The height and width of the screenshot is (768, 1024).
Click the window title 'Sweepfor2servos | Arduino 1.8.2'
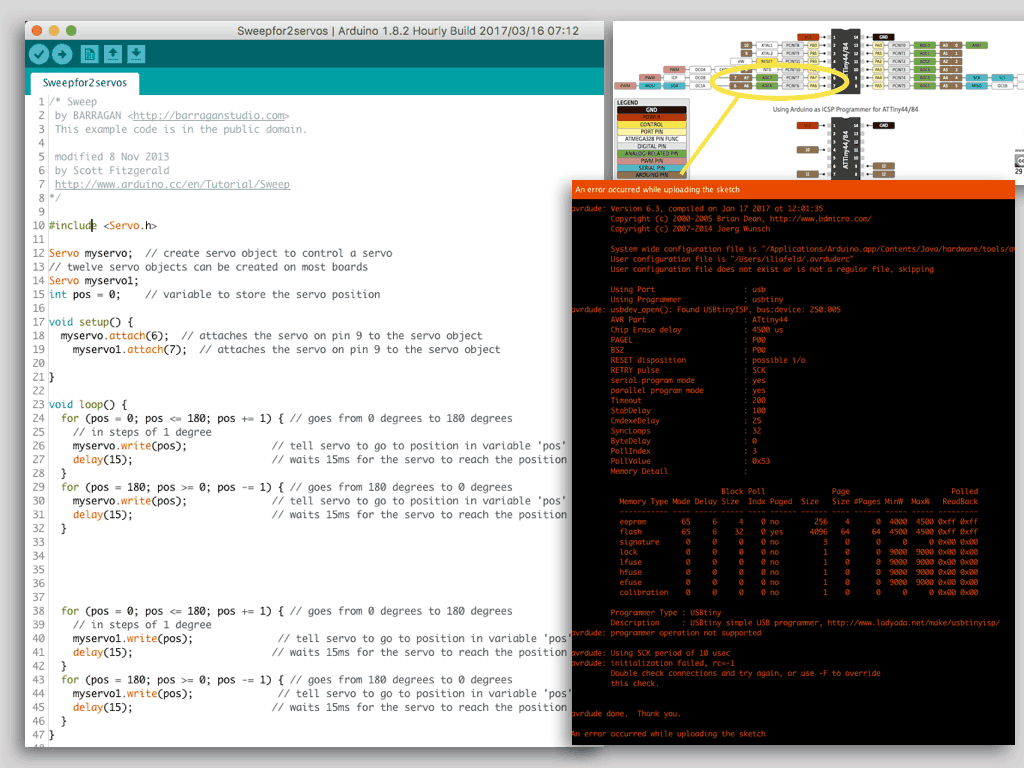point(408,31)
